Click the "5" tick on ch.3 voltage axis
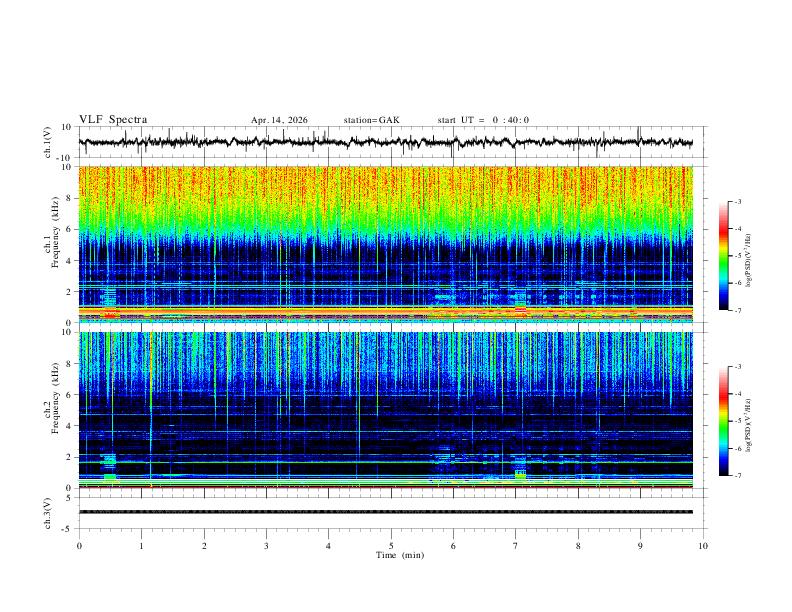This screenshot has height=612, width=792. click(69, 497)
